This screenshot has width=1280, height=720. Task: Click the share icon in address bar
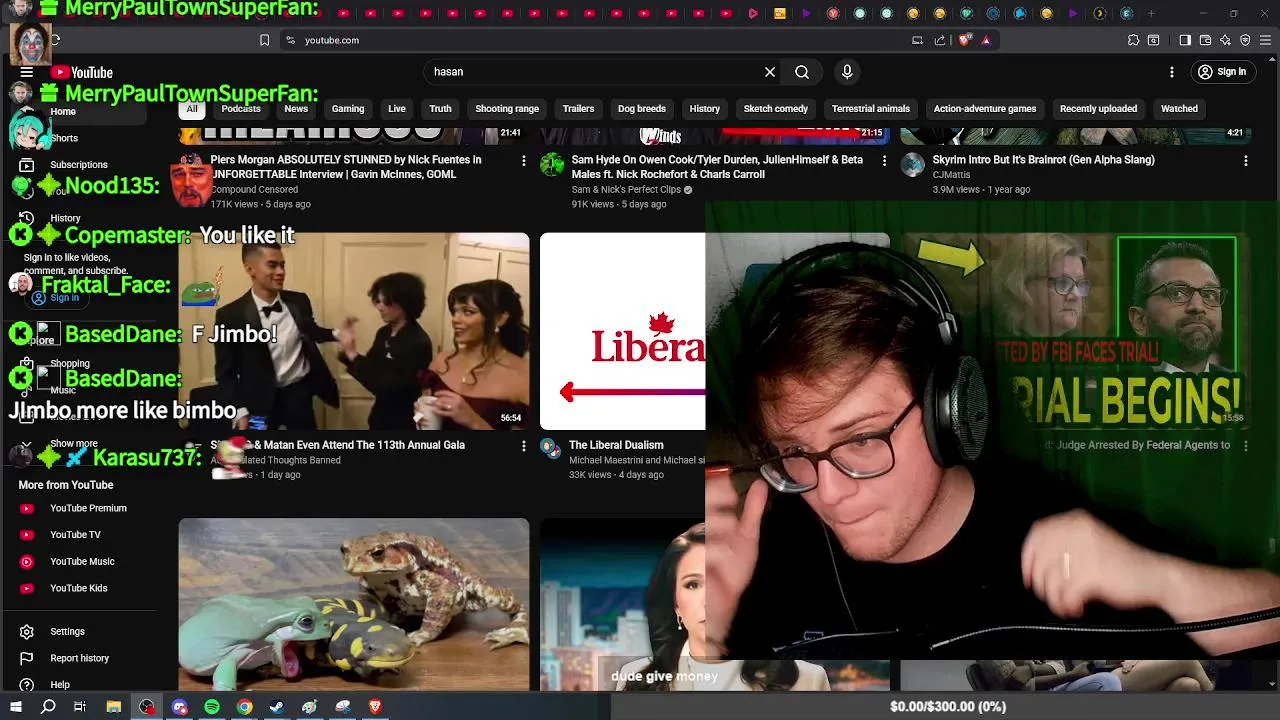(x=940, y=40)
